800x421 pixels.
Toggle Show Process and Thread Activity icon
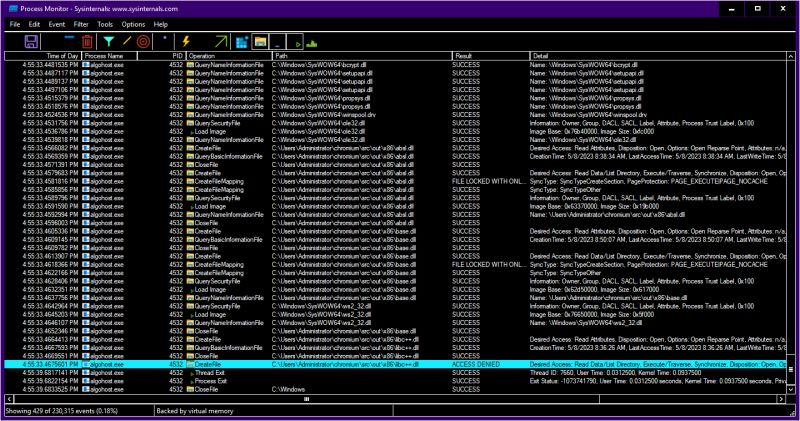[x=295, y=42]
